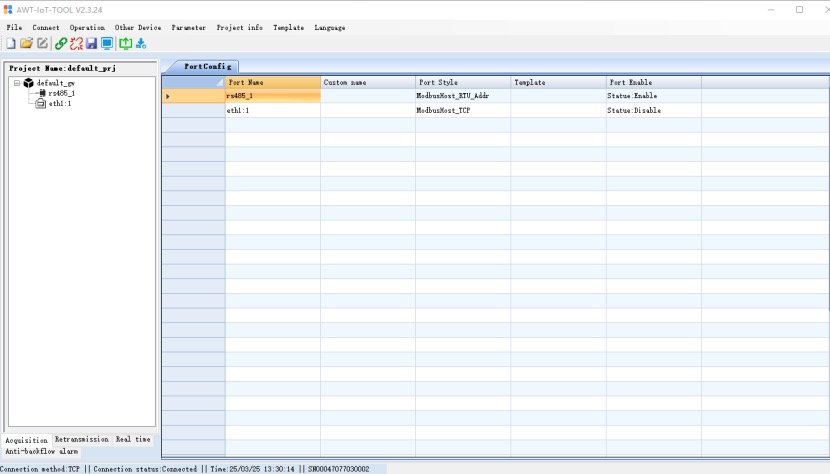Select the PortConfig tab
830x474 pixels.
point(207,67)
